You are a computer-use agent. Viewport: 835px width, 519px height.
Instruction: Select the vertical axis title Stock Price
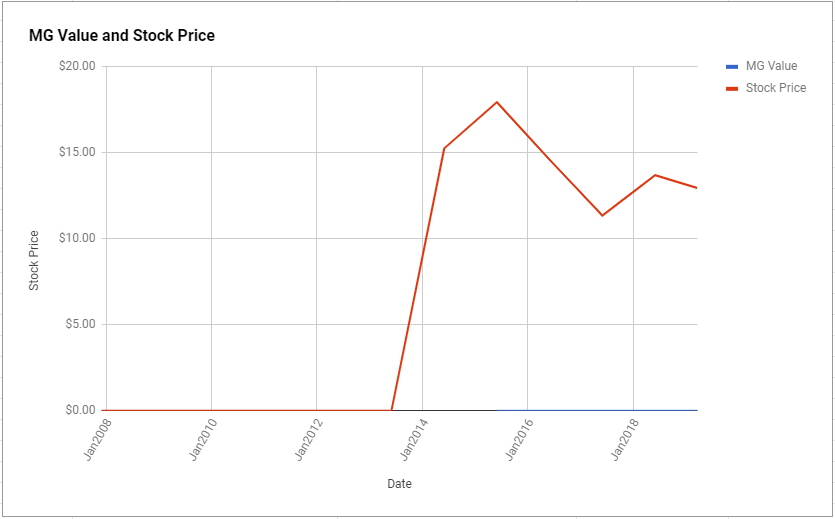click(34, 260)
